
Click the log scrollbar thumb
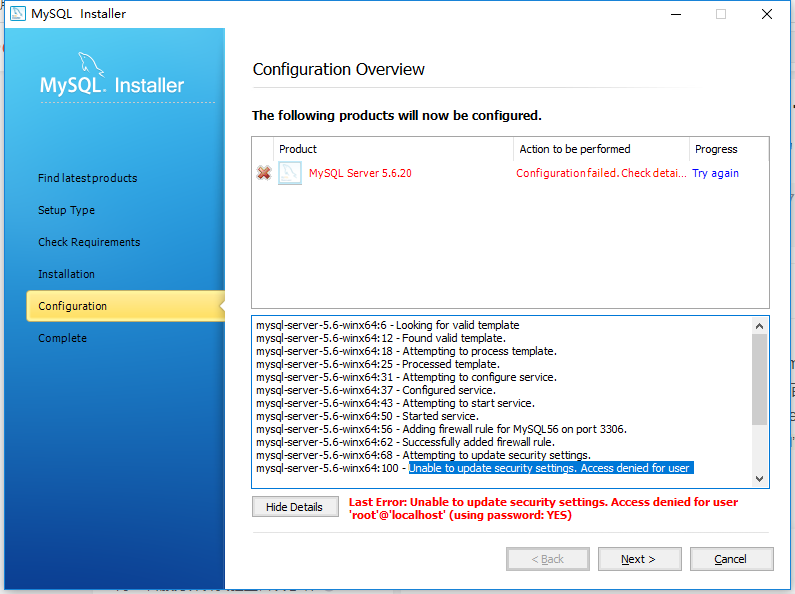(x=759, y=379)
